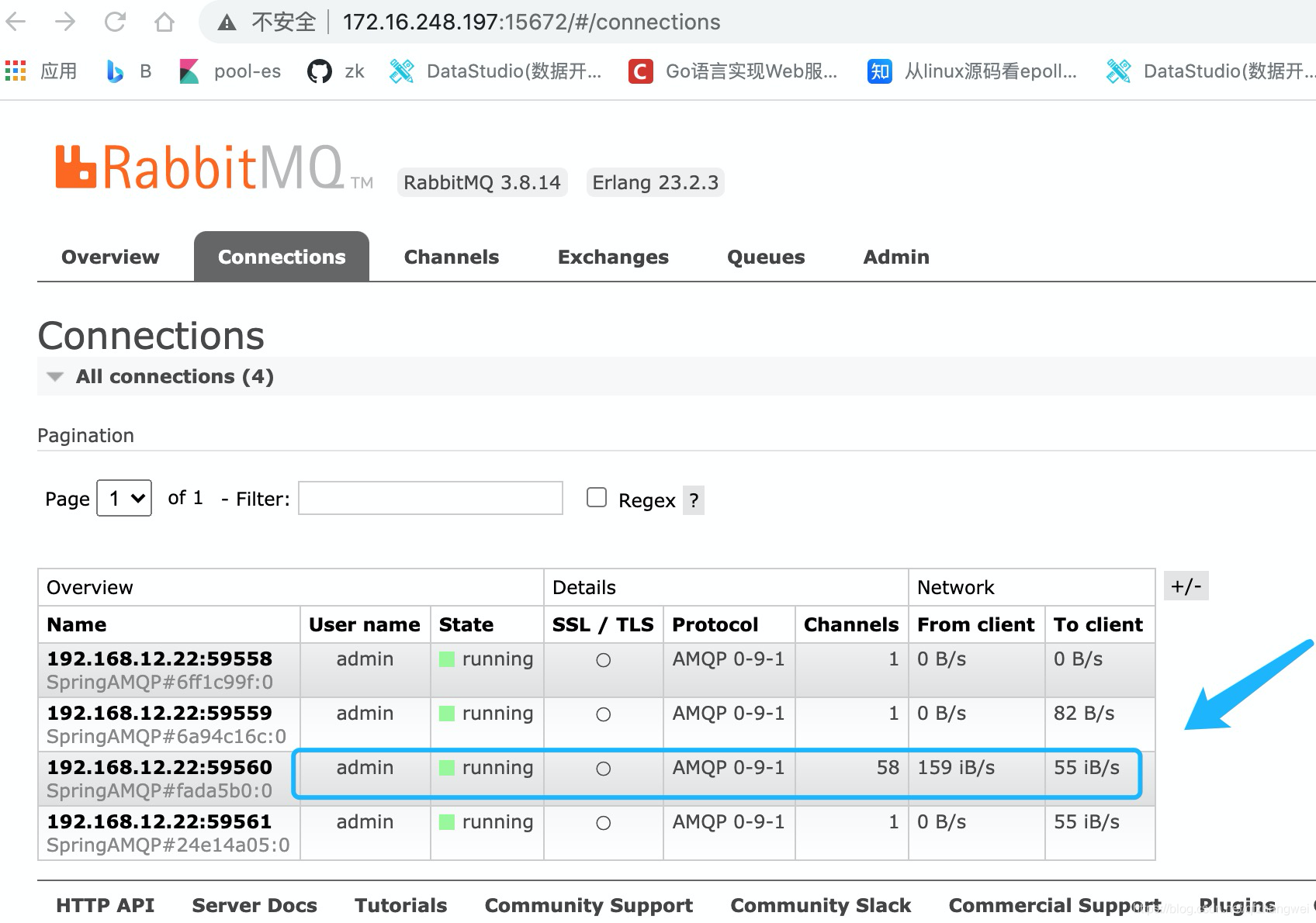Click the +/- column selector
This screenshot has height=923, width=1316.
click(1186, 586)
